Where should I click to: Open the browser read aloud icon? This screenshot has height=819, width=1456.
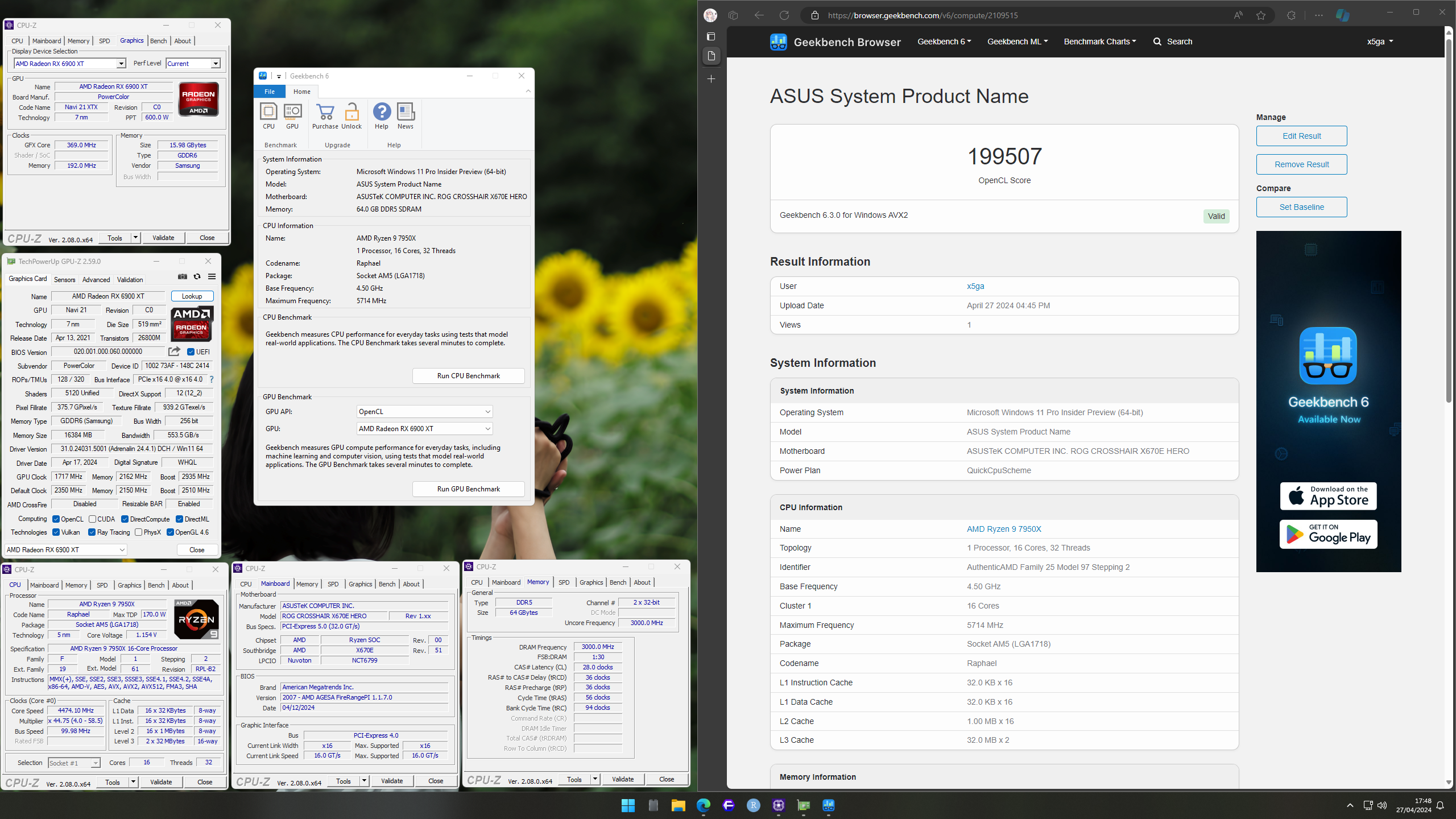(x=1238, y=15)
